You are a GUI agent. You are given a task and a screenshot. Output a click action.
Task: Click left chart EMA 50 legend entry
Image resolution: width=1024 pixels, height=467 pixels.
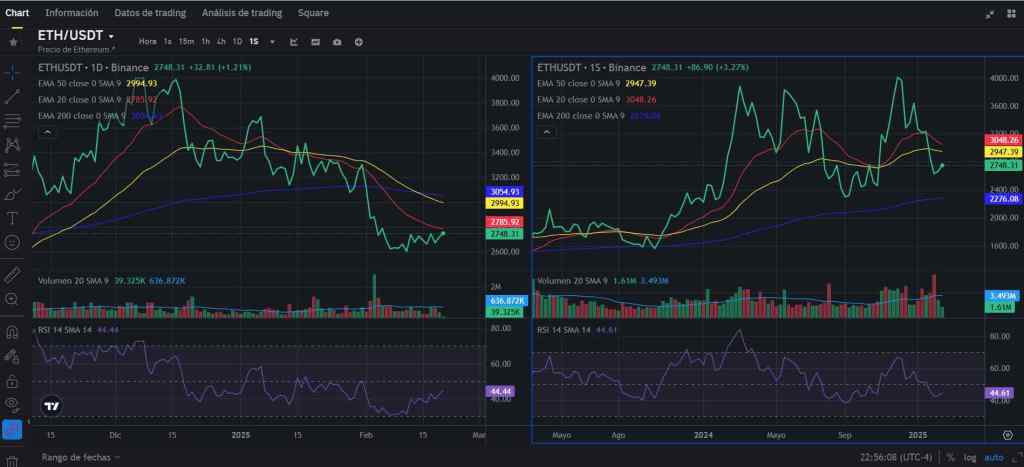[98, 84]
